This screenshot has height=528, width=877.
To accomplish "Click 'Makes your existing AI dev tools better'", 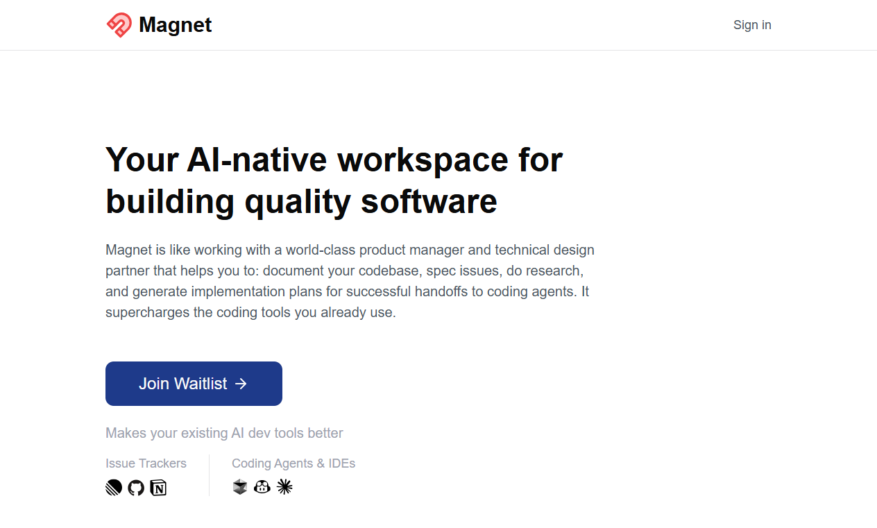I will point(224,433).
